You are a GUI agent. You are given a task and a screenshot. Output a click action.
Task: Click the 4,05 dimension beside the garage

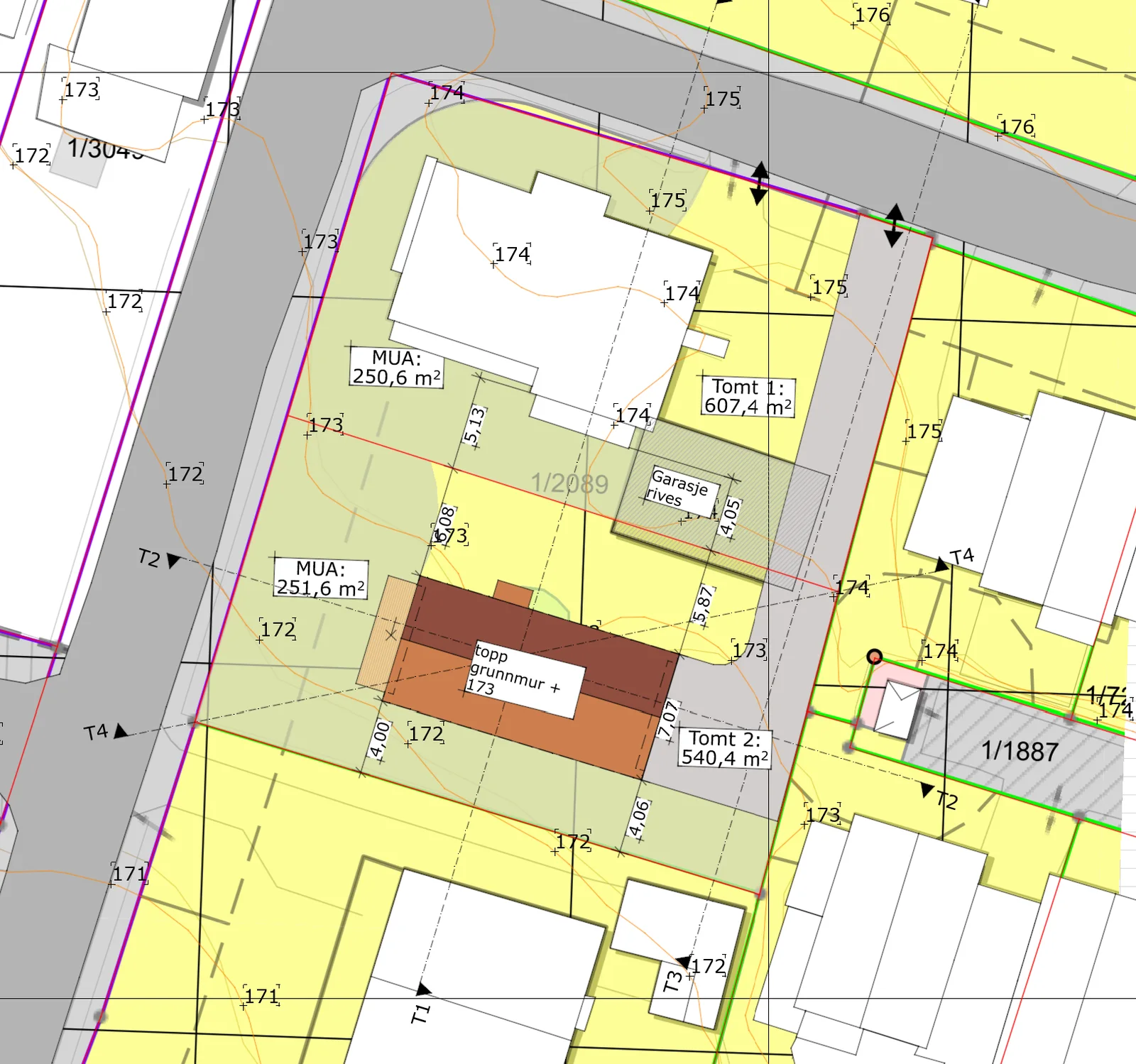point(730,517)
